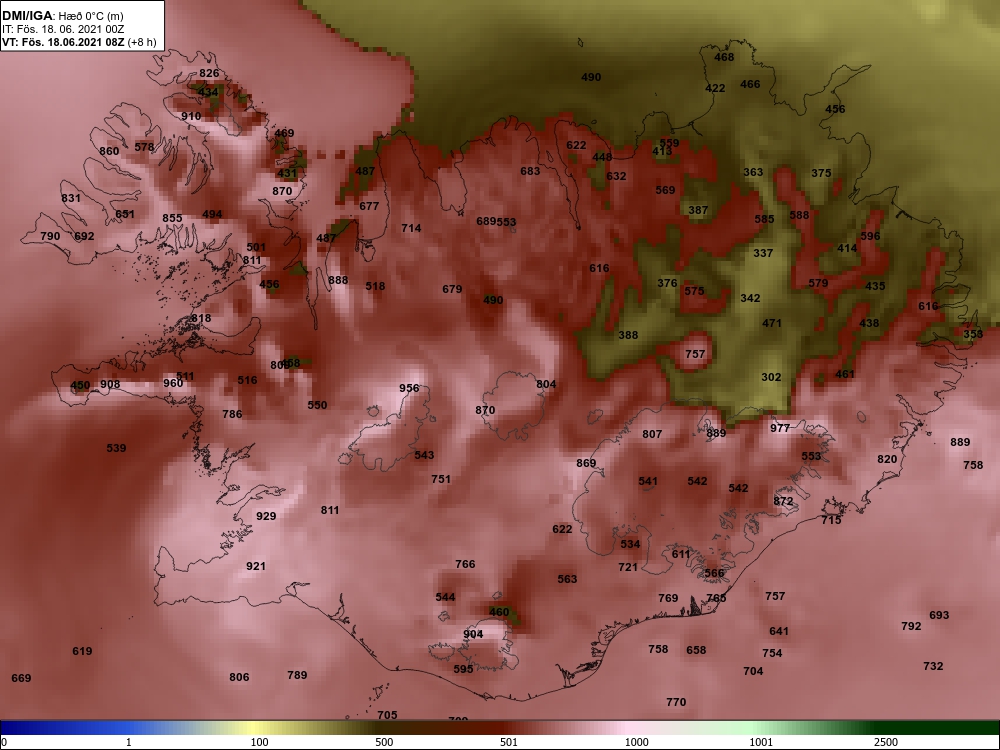Select the 683 map label
Viewport: 1000px width, 750px height.
(x=530, y=171)
